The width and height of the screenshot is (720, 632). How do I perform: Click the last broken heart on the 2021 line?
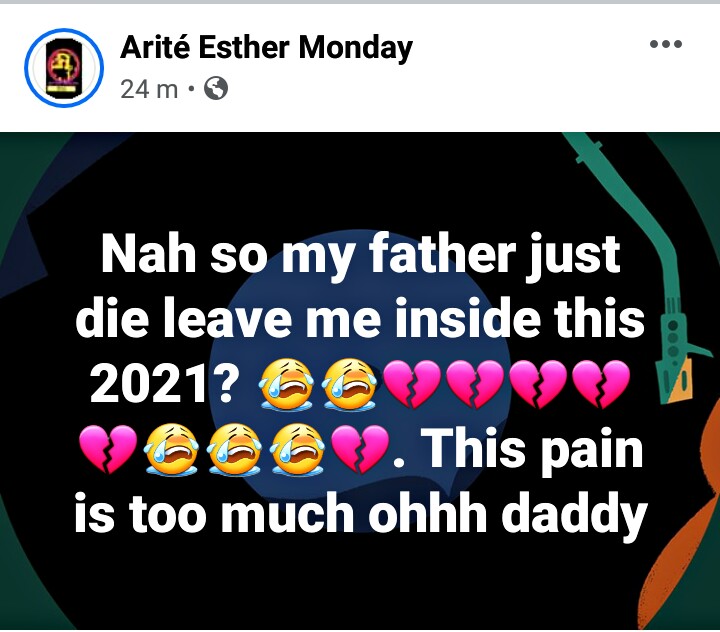point(602,385)
